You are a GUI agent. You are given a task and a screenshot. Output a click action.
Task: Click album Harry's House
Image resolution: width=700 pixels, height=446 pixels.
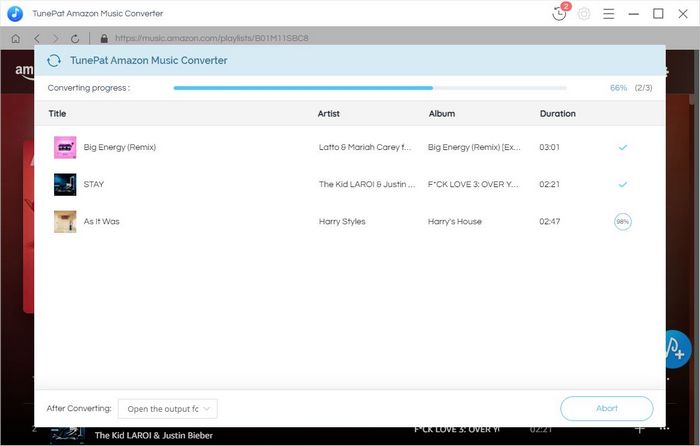coord(454,221)
